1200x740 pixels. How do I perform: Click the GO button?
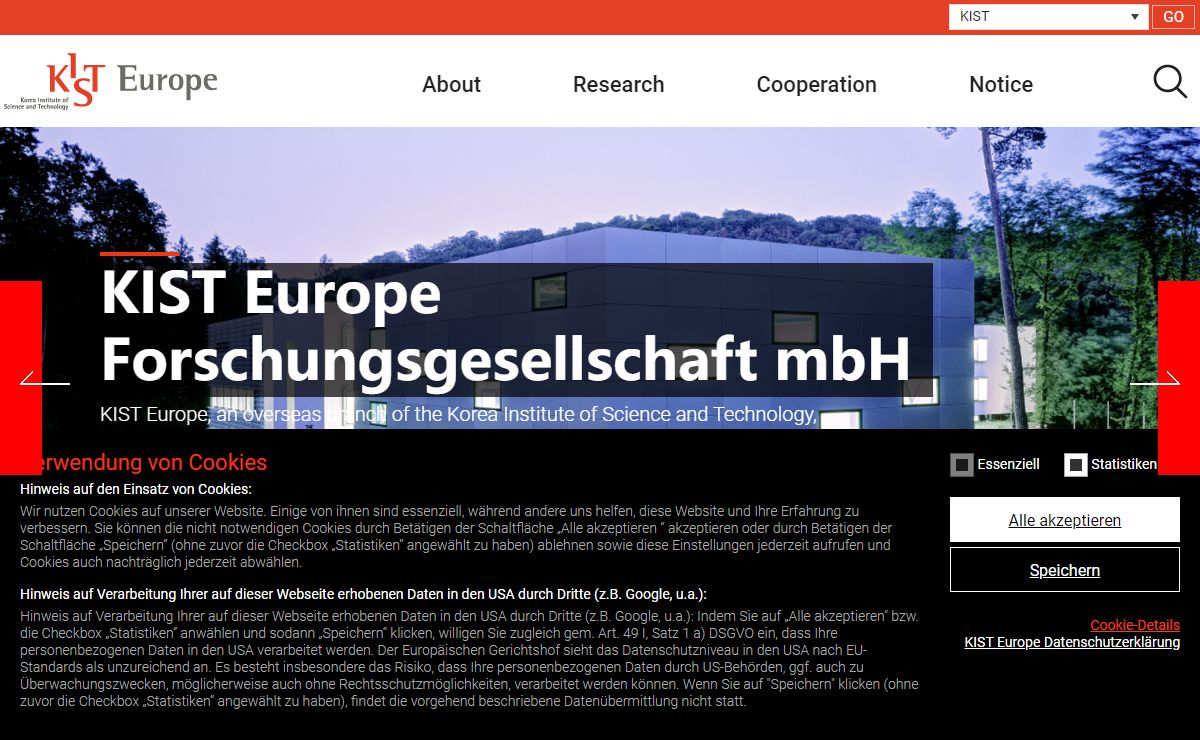(1173, 17)
